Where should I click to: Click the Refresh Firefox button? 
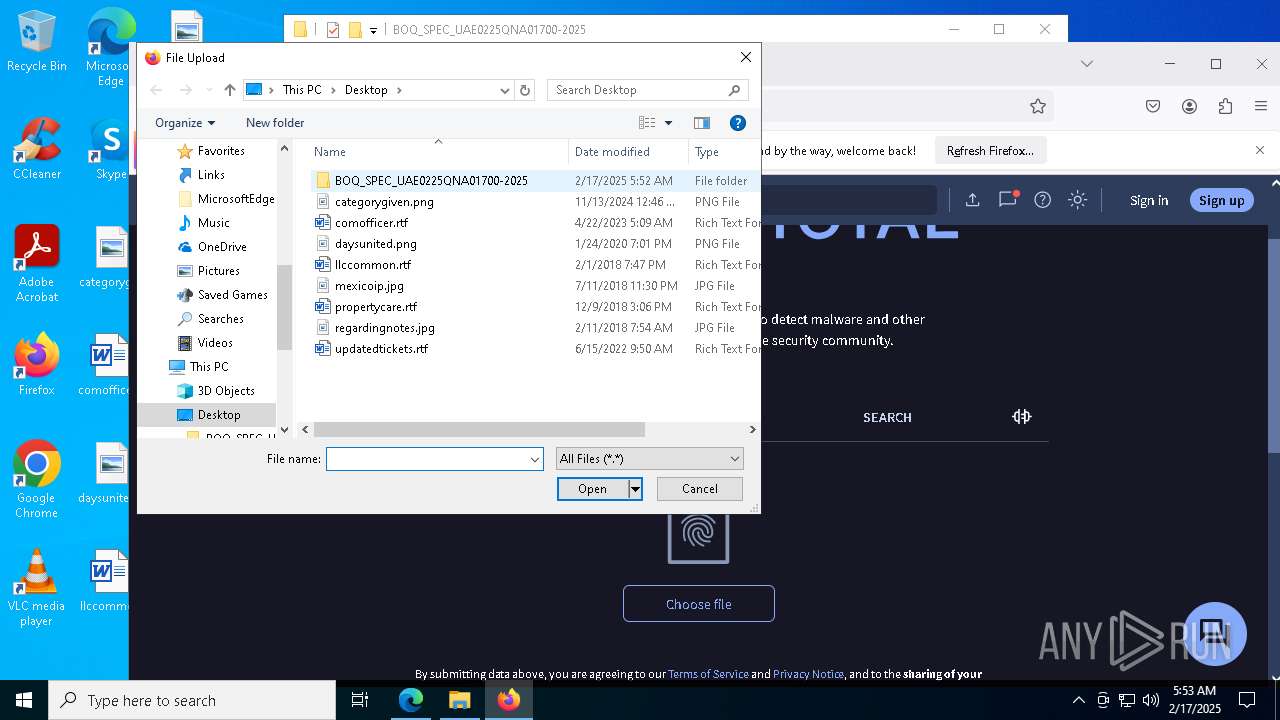990,151
